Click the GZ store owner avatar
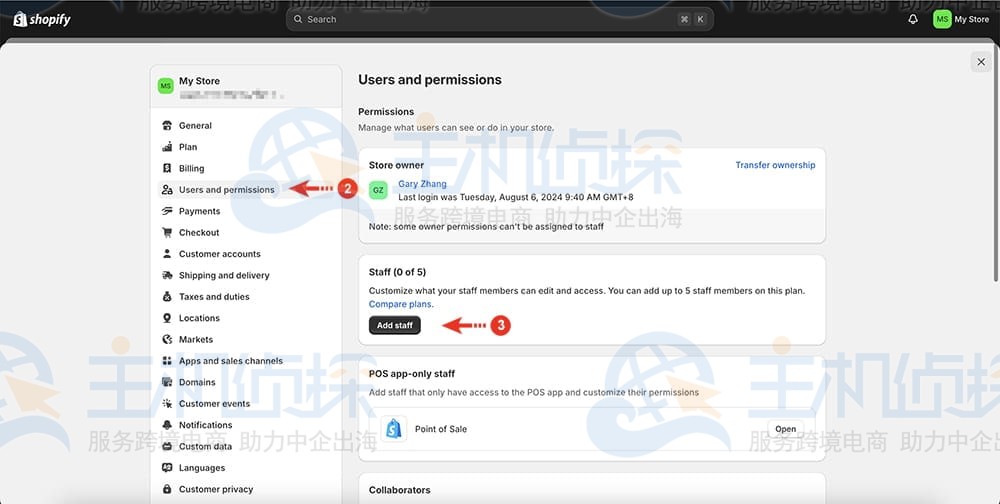This screenshot has width=1000, height=504. point(378,190)
